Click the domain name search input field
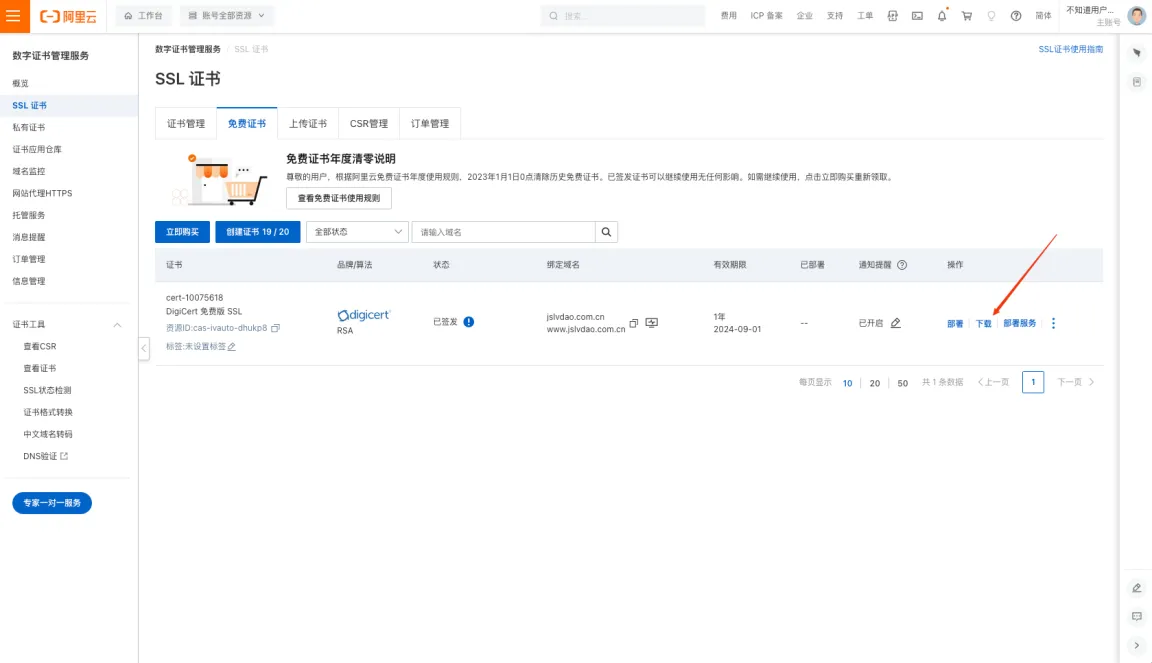Image resolution: width=1152 pixels, height=663 pixels. tap(503, 232)
